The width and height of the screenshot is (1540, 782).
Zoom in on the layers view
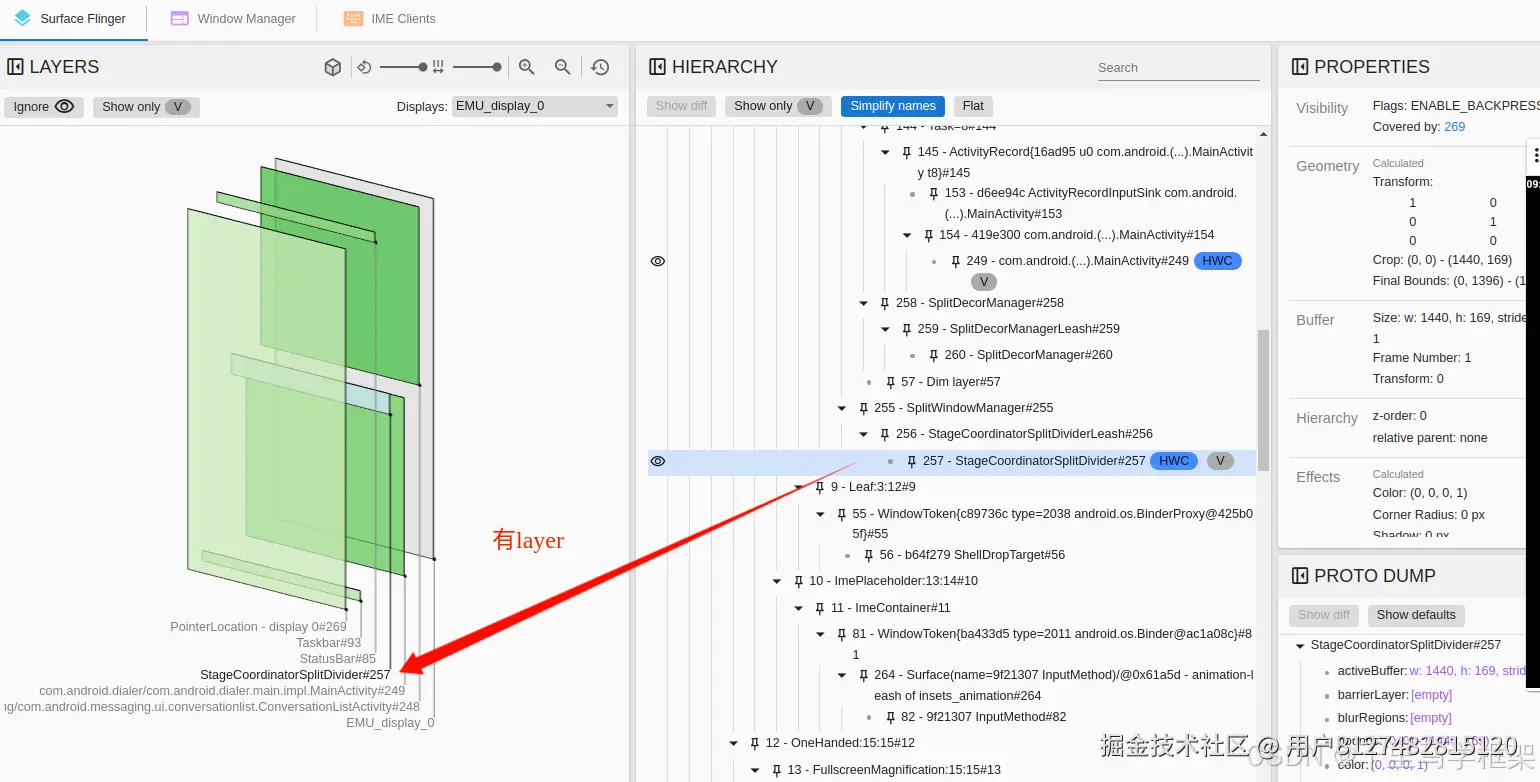point(527,67)
